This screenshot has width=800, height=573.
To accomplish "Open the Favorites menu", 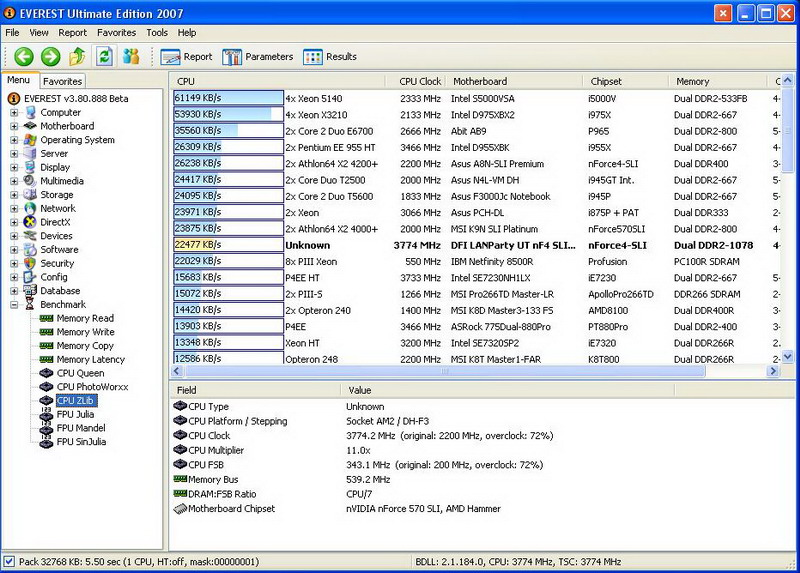I will click(116, 33).
